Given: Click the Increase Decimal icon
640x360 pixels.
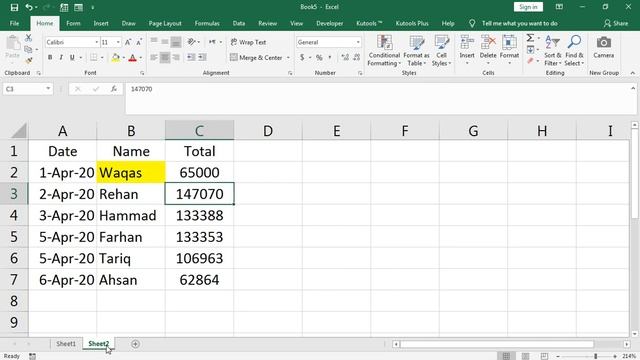Looking at the screenshot, I should (345, 58).
